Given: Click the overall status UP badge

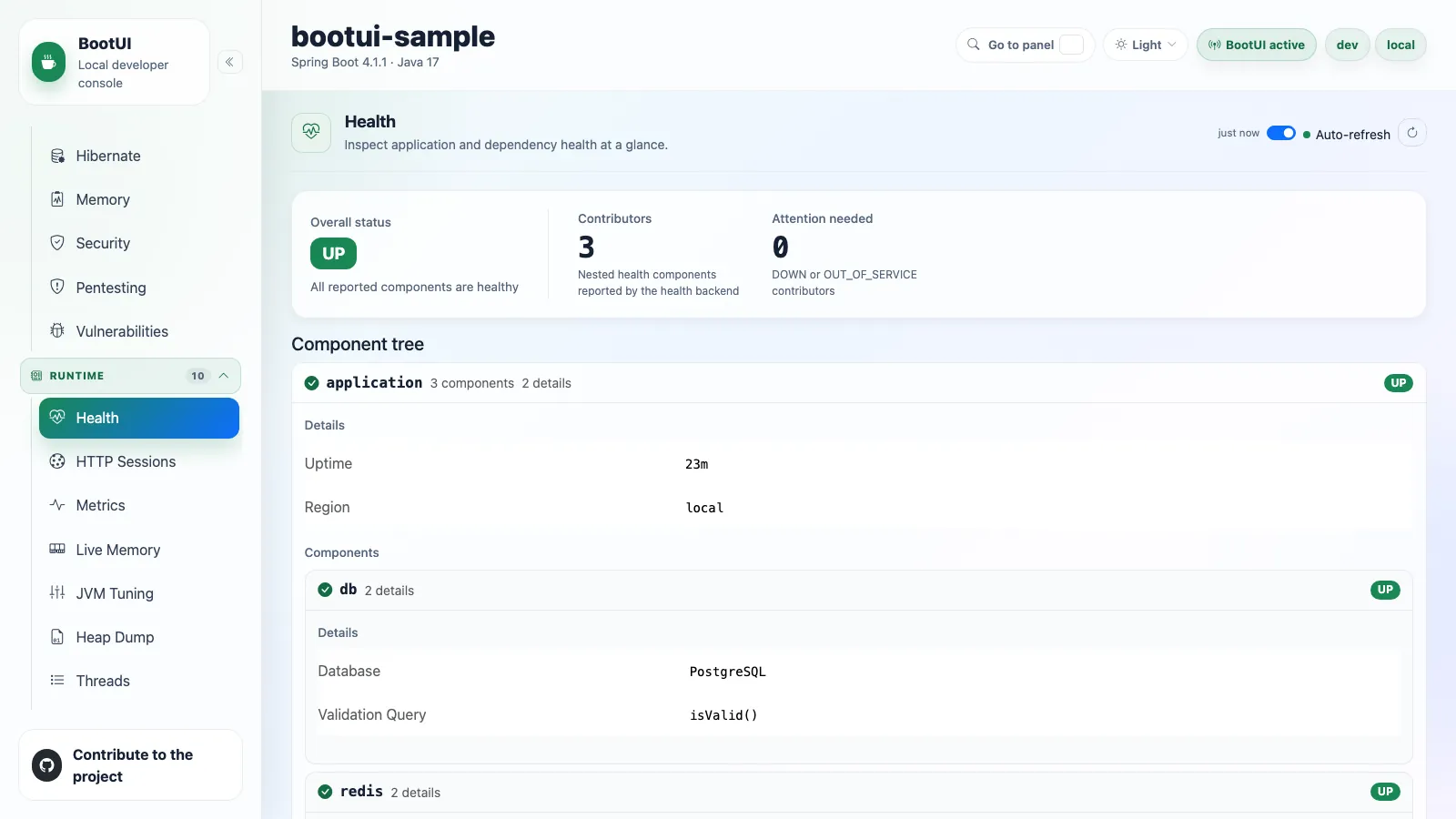Looking at the screenshot, I should pos(333,254).
